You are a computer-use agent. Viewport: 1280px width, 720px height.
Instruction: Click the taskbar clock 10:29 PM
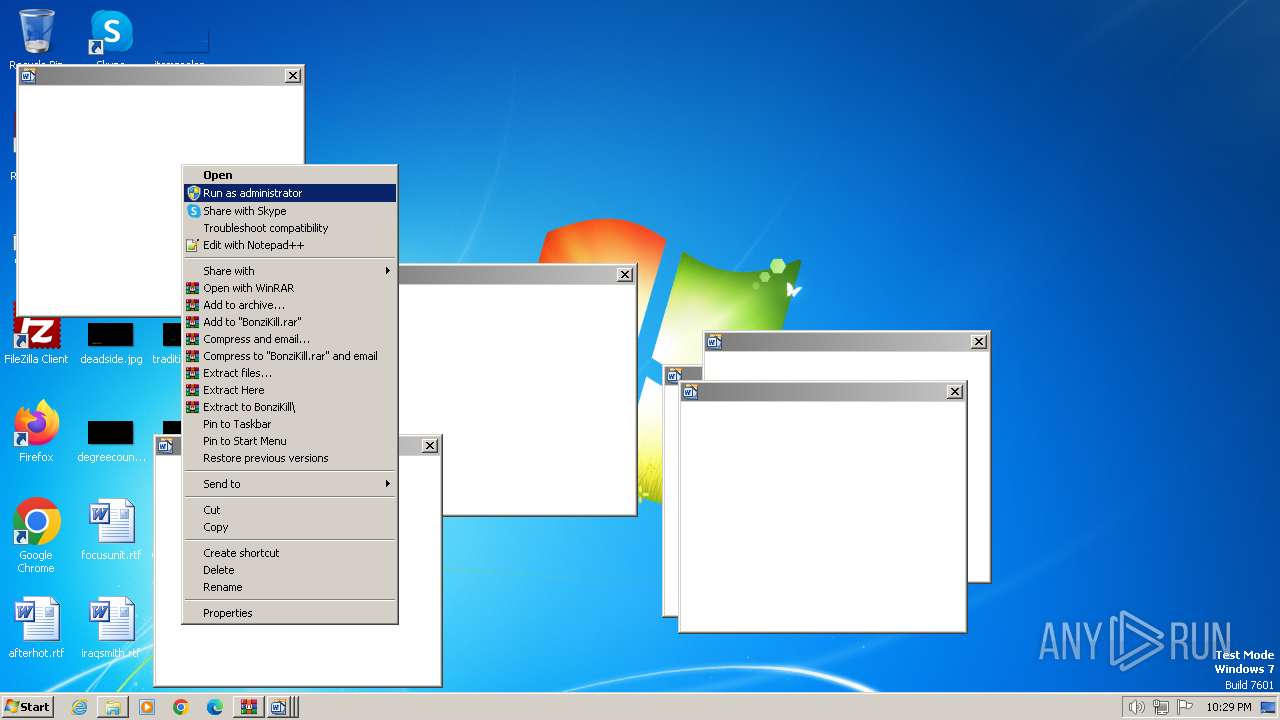click(1228, 707)
